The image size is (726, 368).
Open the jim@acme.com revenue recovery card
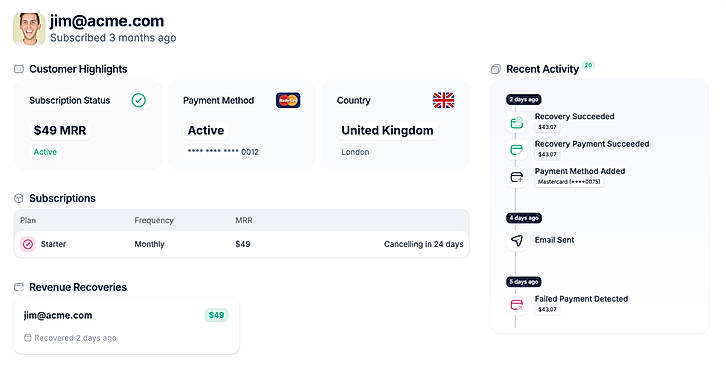tap(126, 327)
